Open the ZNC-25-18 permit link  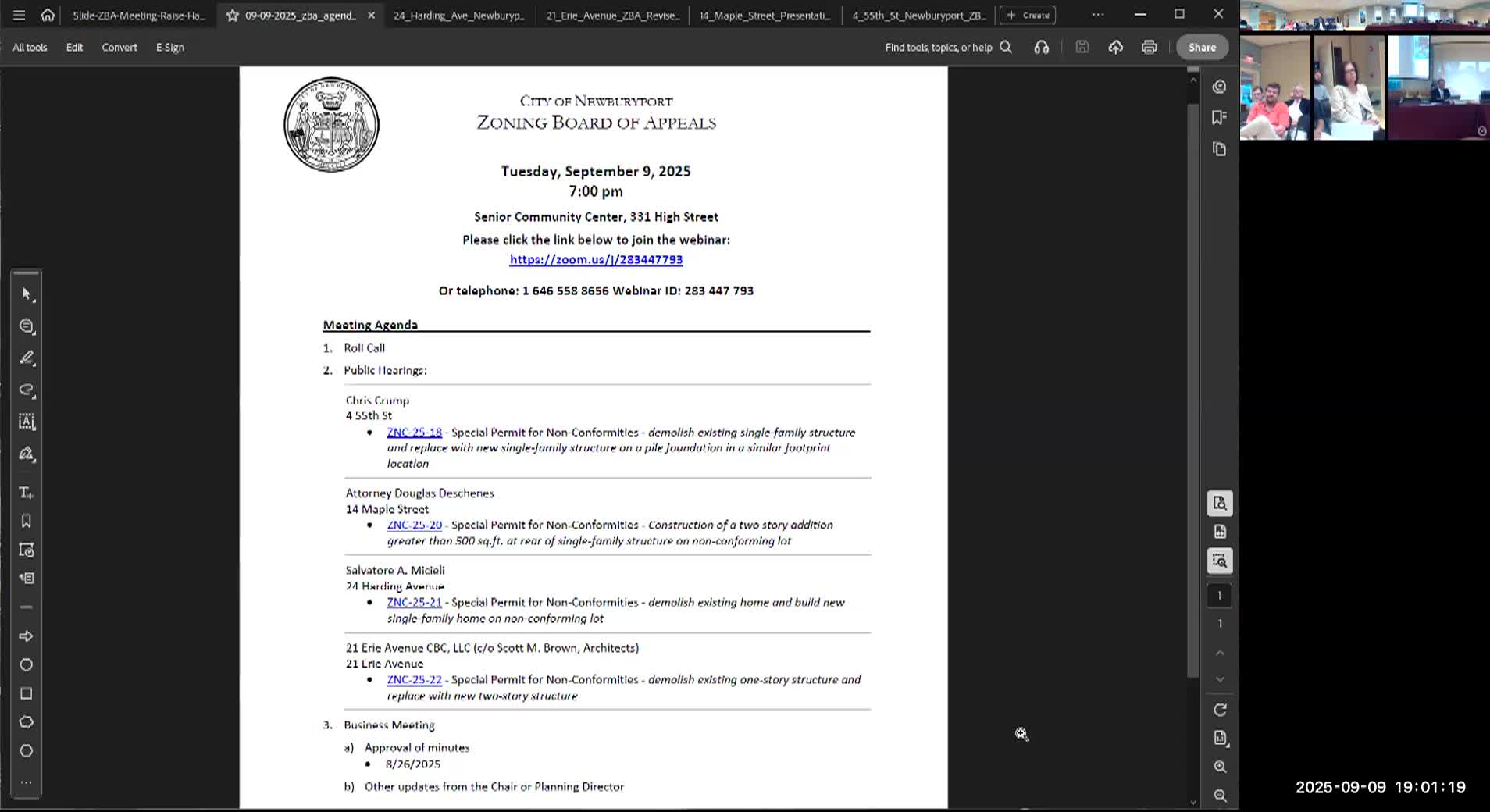click(x=415, y=432)
